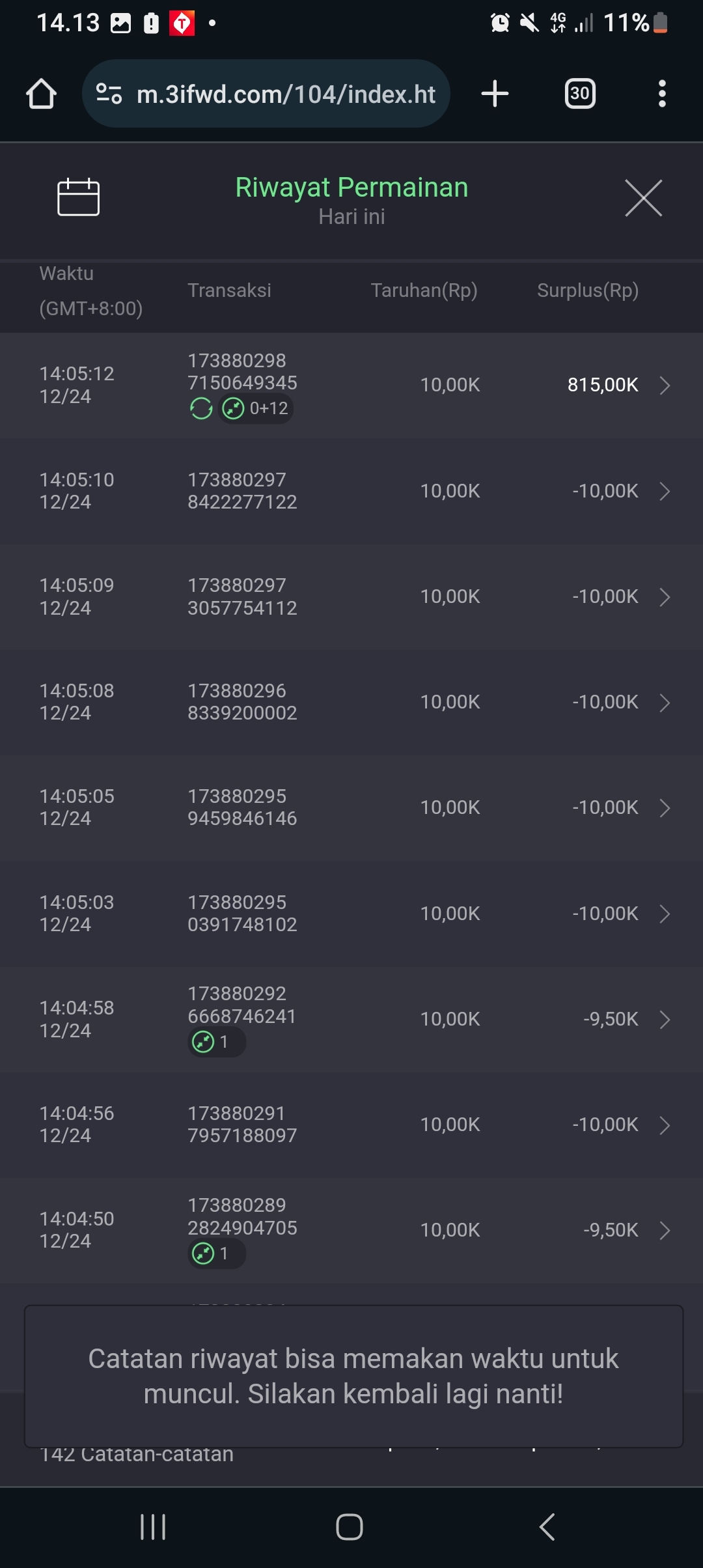
Task: Open transaction 1738802959459846146 entry
Action: pyautogui.click(x=242, y=807)
